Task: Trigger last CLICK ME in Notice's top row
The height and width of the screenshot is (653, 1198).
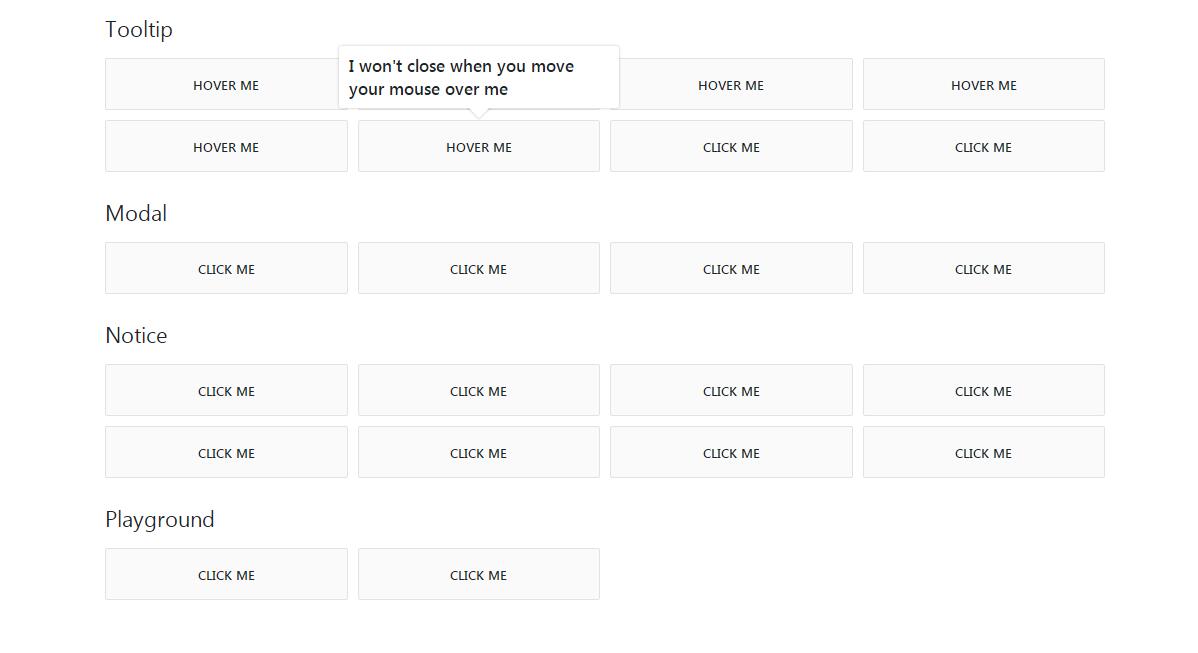Action: (983, 391)
